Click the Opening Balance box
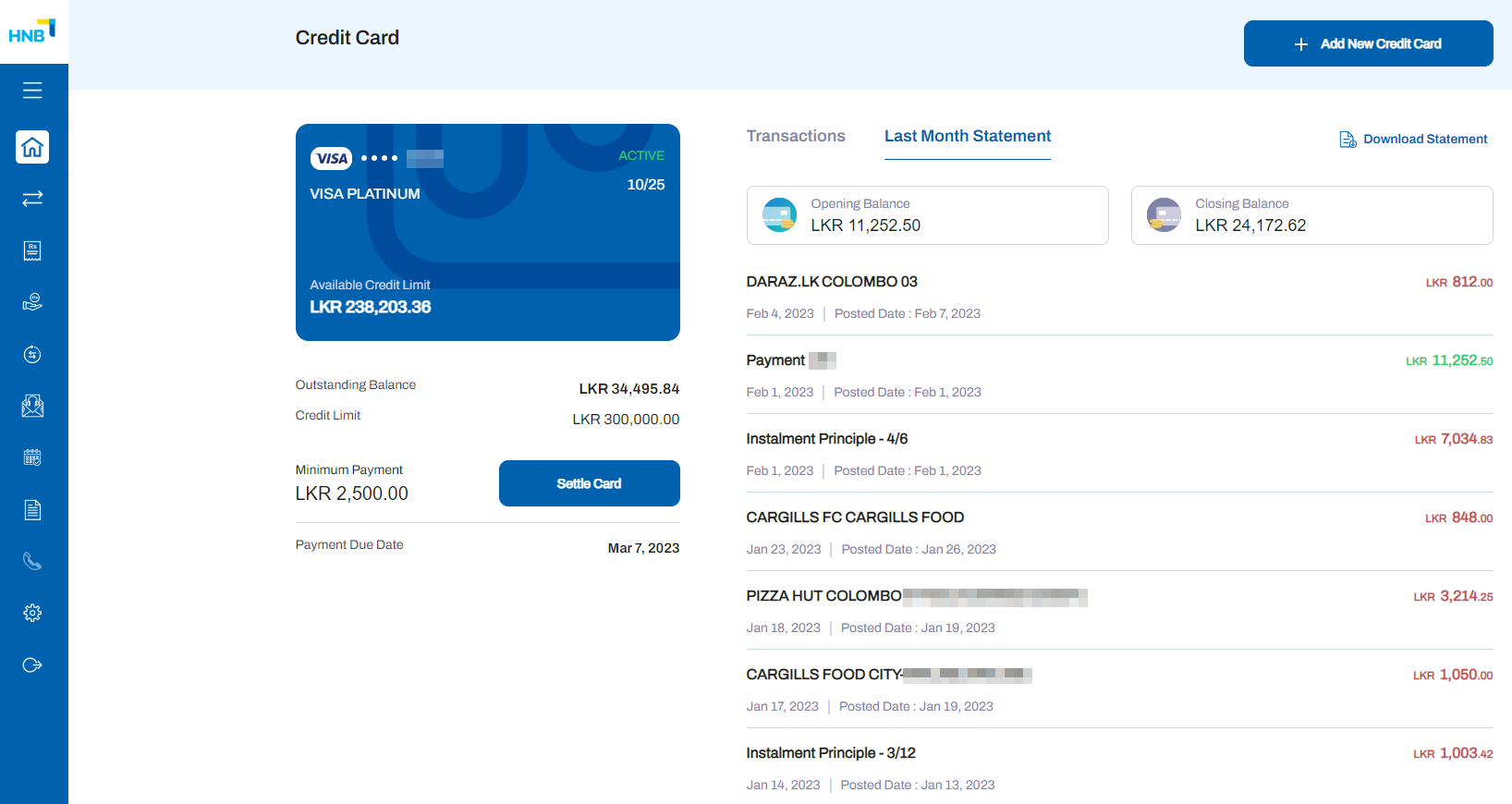 click(928, 215)
